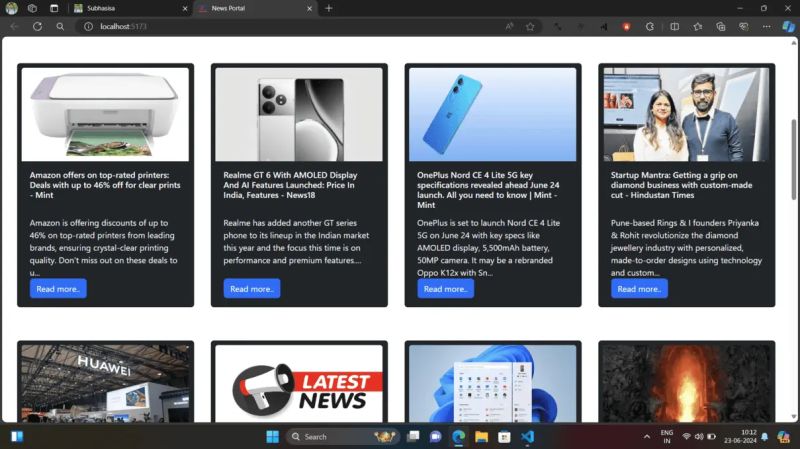This screenshot has height=449, width=800.
Task: Open the clock showing 23-06-2024
Action: coord(740,437)
